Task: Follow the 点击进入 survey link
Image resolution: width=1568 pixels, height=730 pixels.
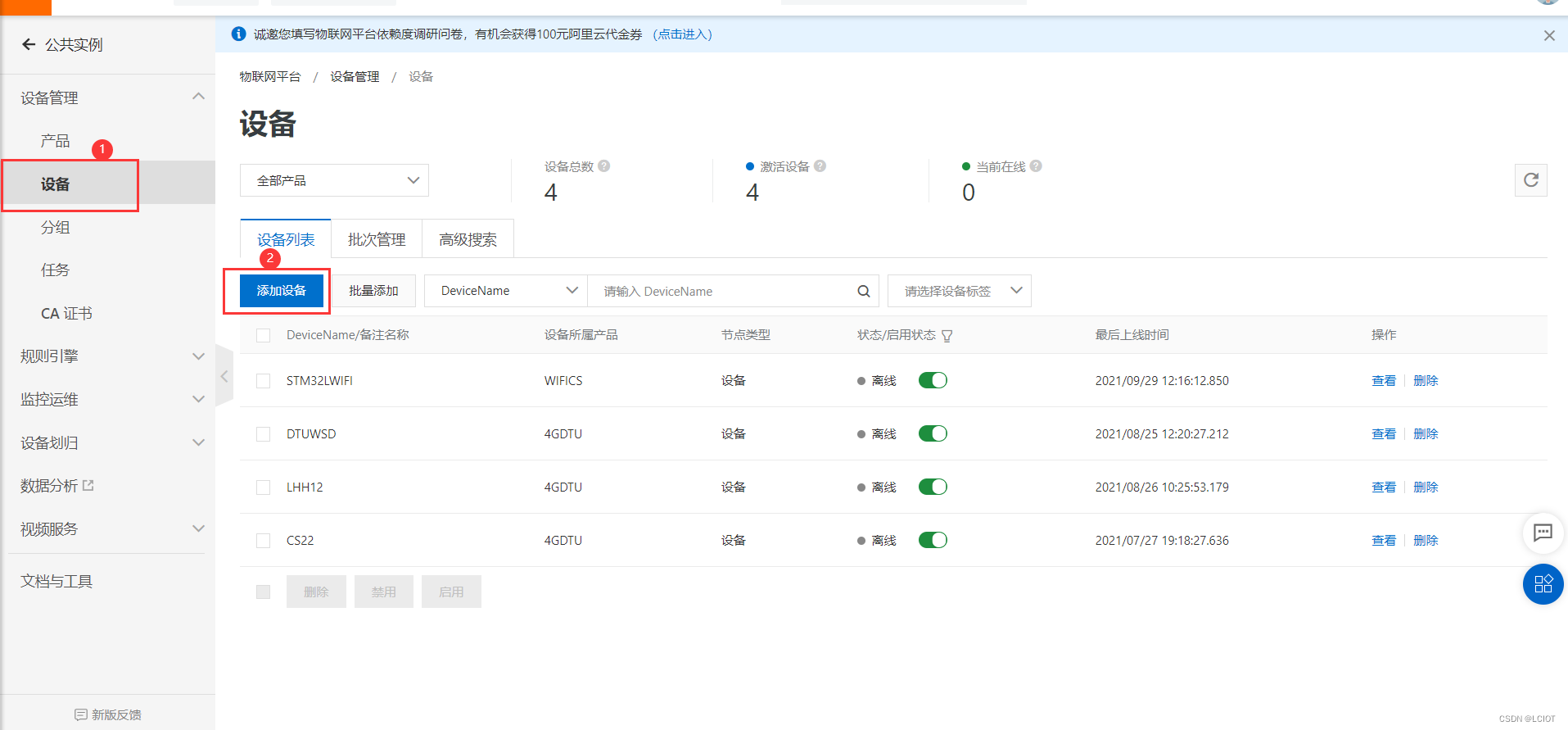Action: (x=682, y=34)
